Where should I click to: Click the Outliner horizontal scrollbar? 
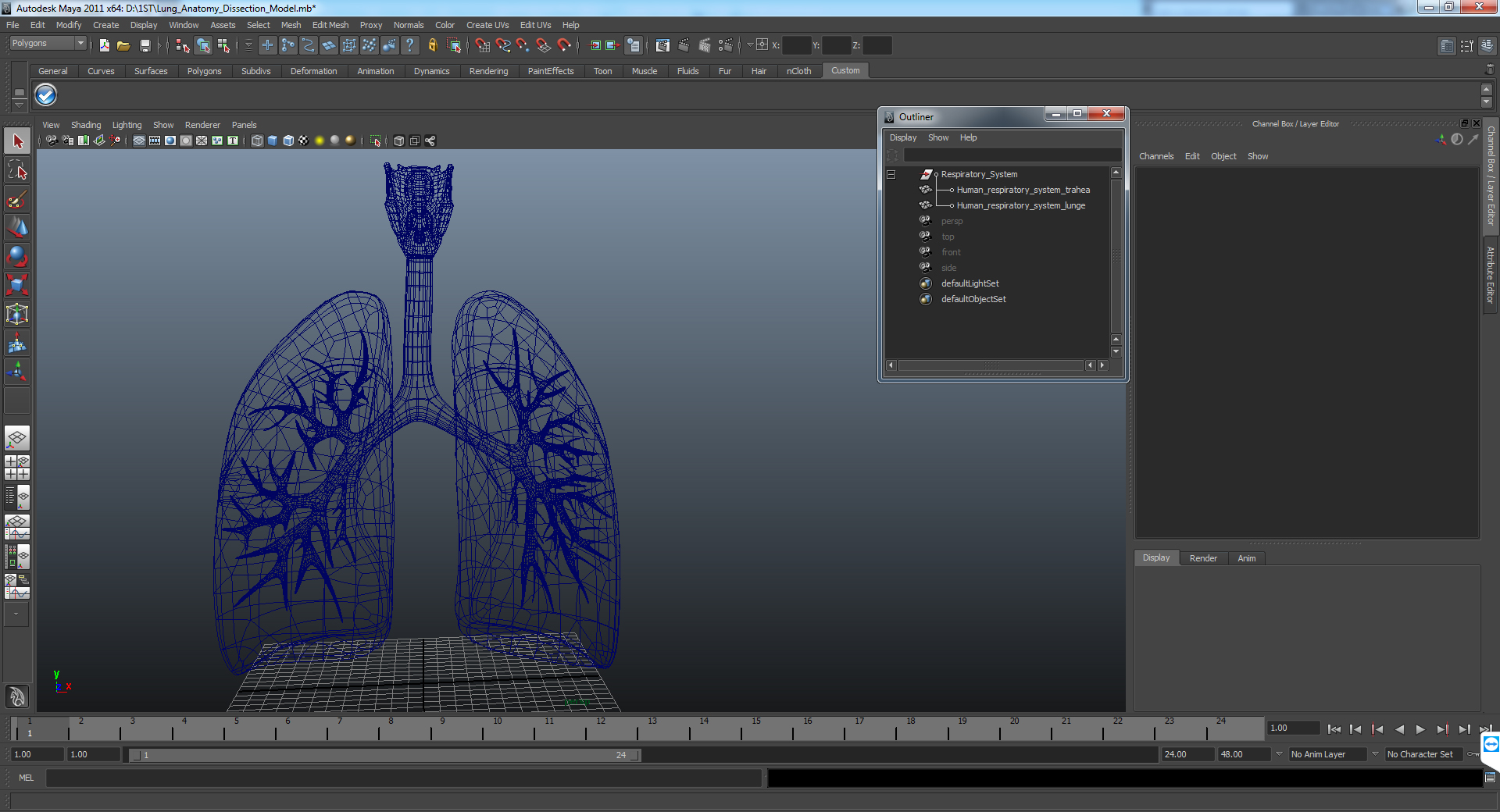click(x=991, y=365)
